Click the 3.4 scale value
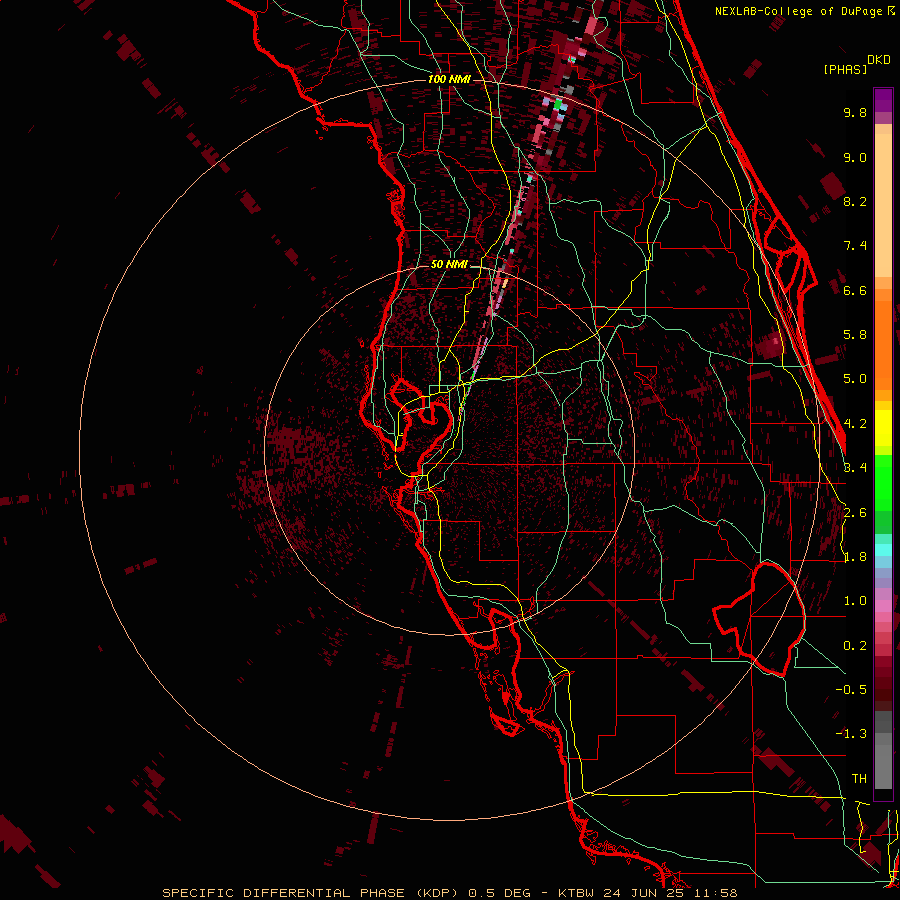The width and height of the screenshot is (900, 900). tap(855, 468)
